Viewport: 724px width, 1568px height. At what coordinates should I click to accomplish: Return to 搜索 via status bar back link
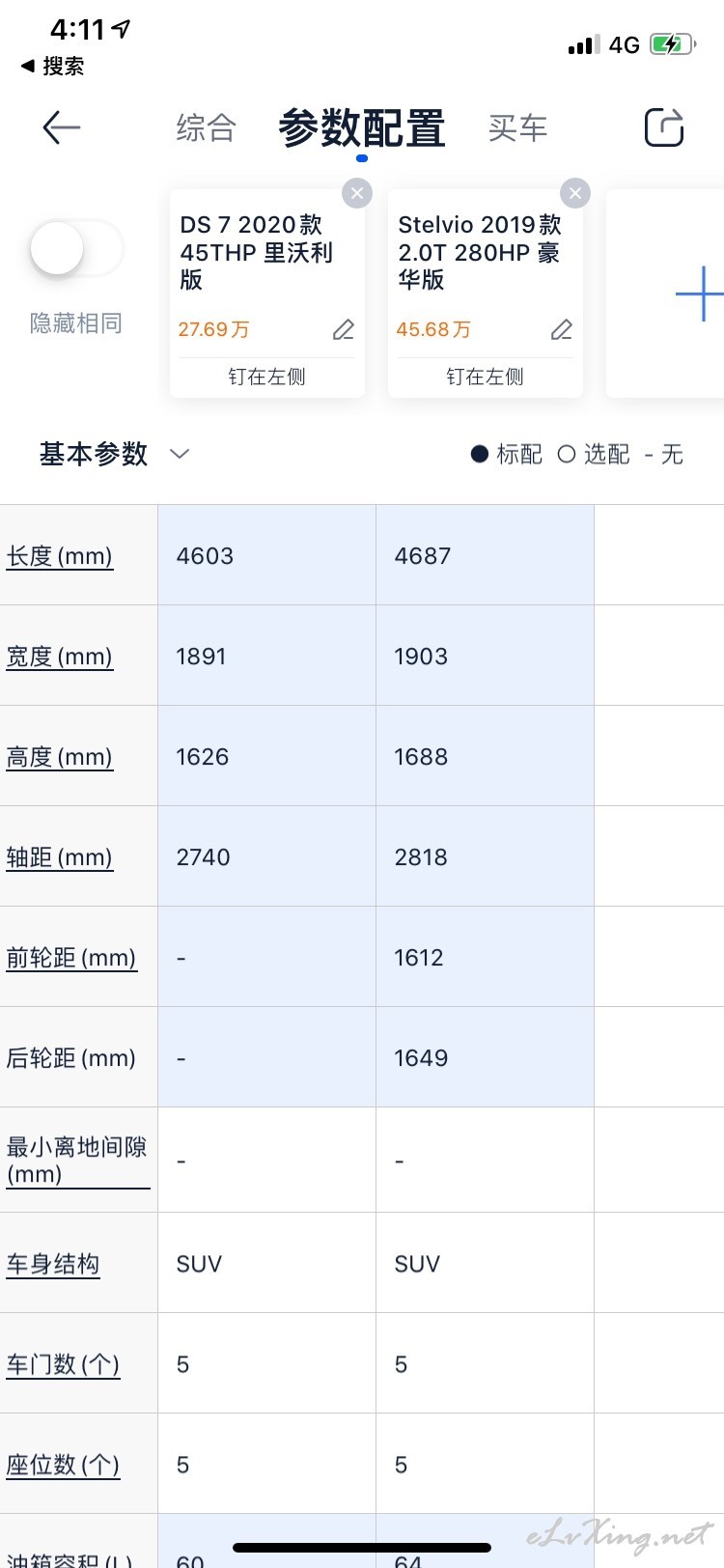coord(52,66)
